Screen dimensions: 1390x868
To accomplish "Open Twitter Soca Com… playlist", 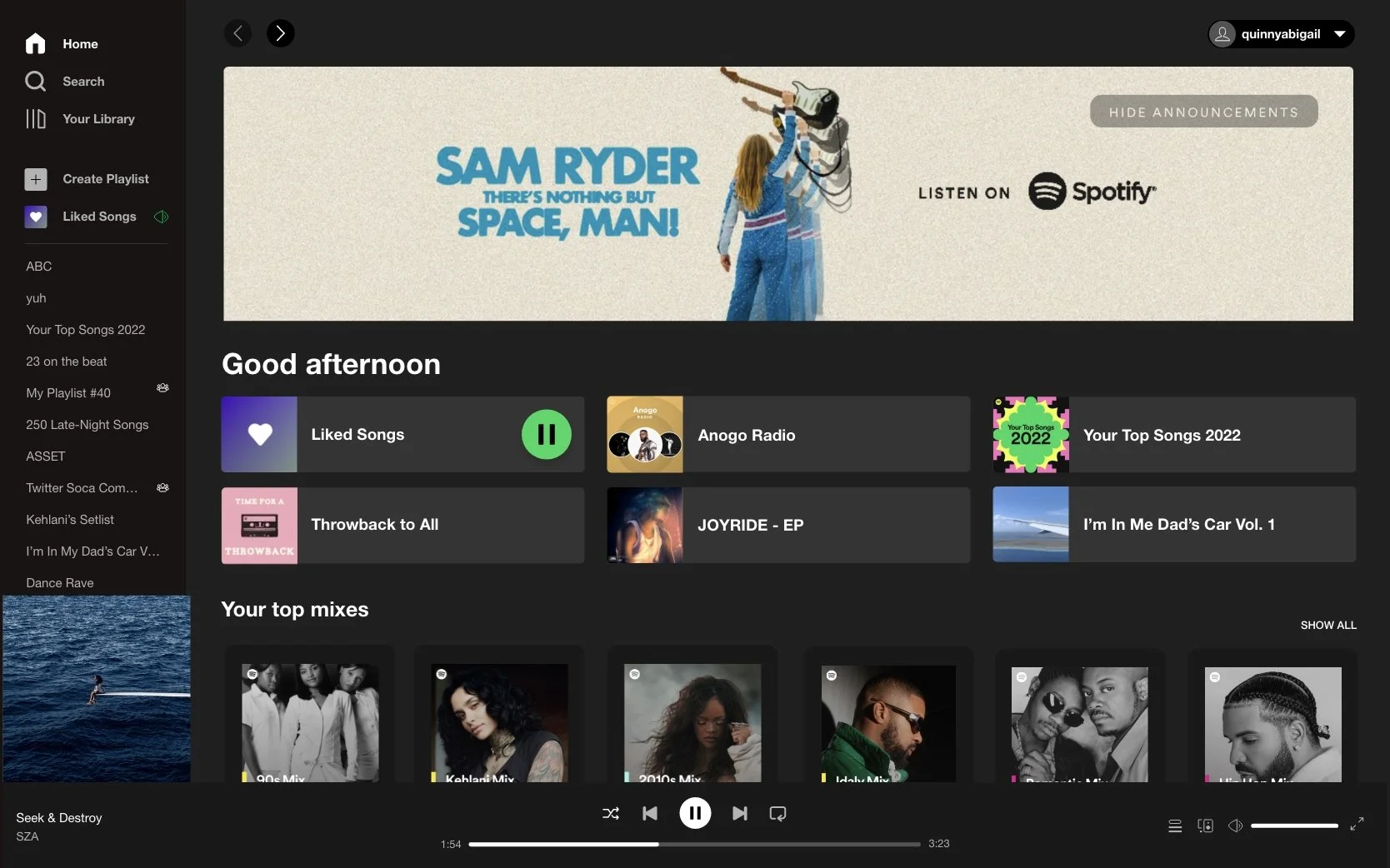I will tap(82, 488).
